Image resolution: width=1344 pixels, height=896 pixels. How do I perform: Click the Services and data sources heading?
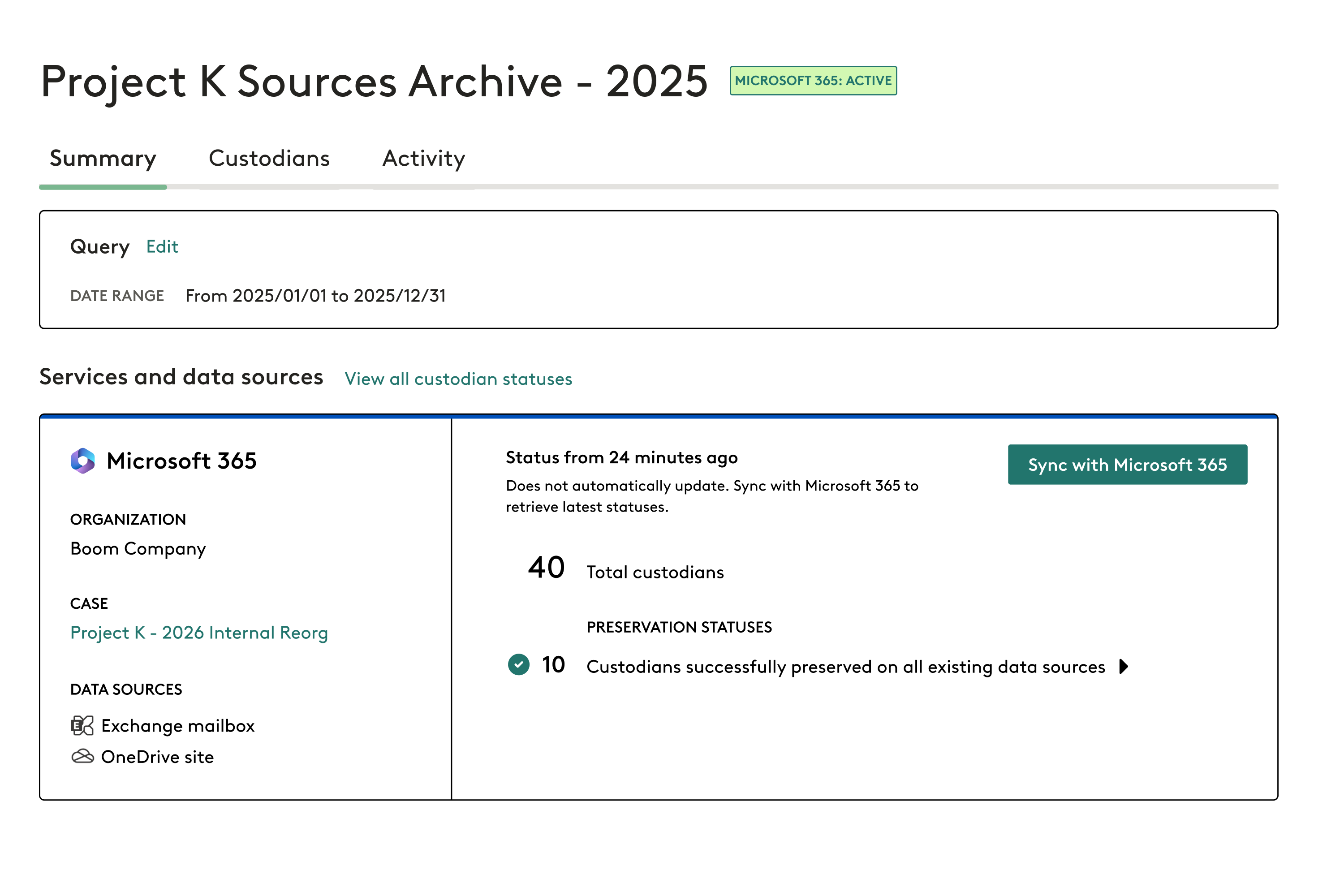pos(181,377)
